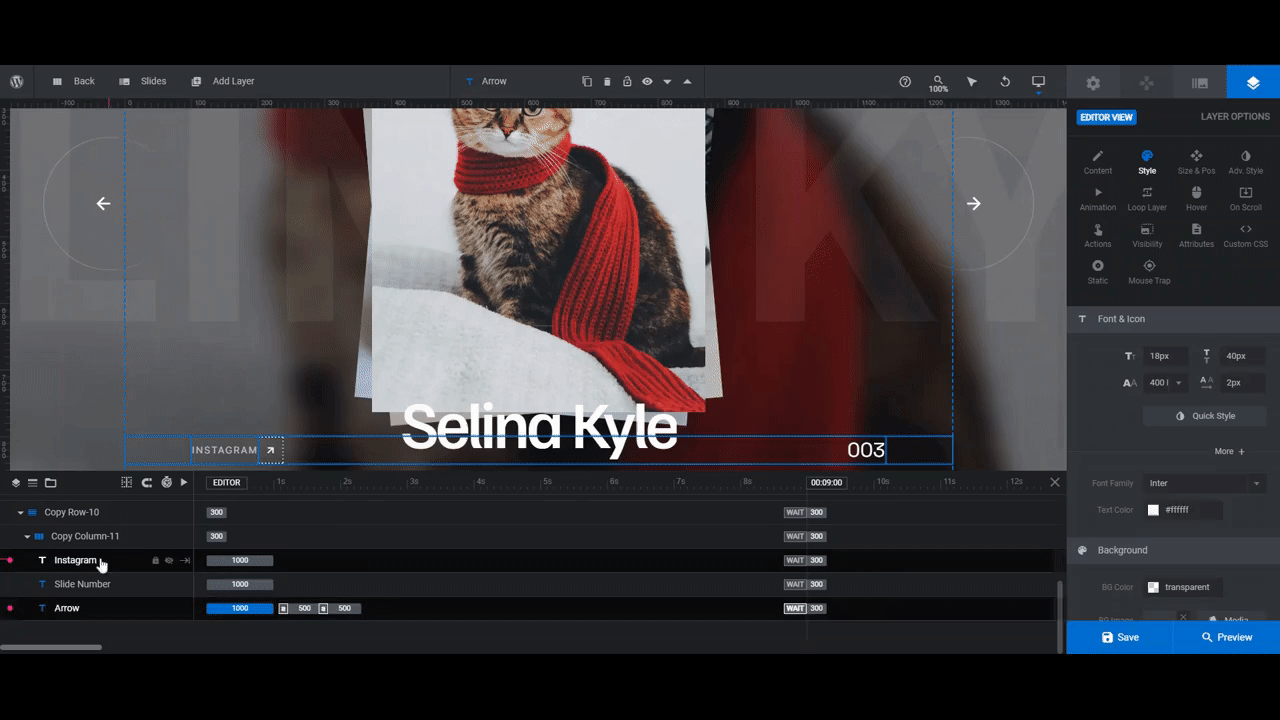This screenshot has height=720, width=1280.
Task: Open the WordPress logo menu
Action: [x=17, y=81]
